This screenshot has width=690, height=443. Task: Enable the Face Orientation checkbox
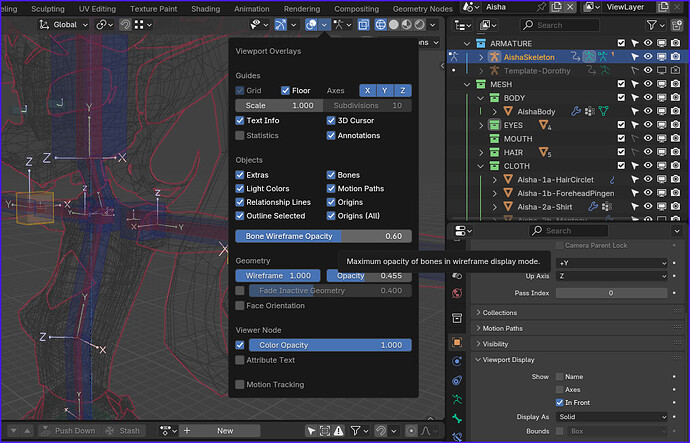point(240,306)
